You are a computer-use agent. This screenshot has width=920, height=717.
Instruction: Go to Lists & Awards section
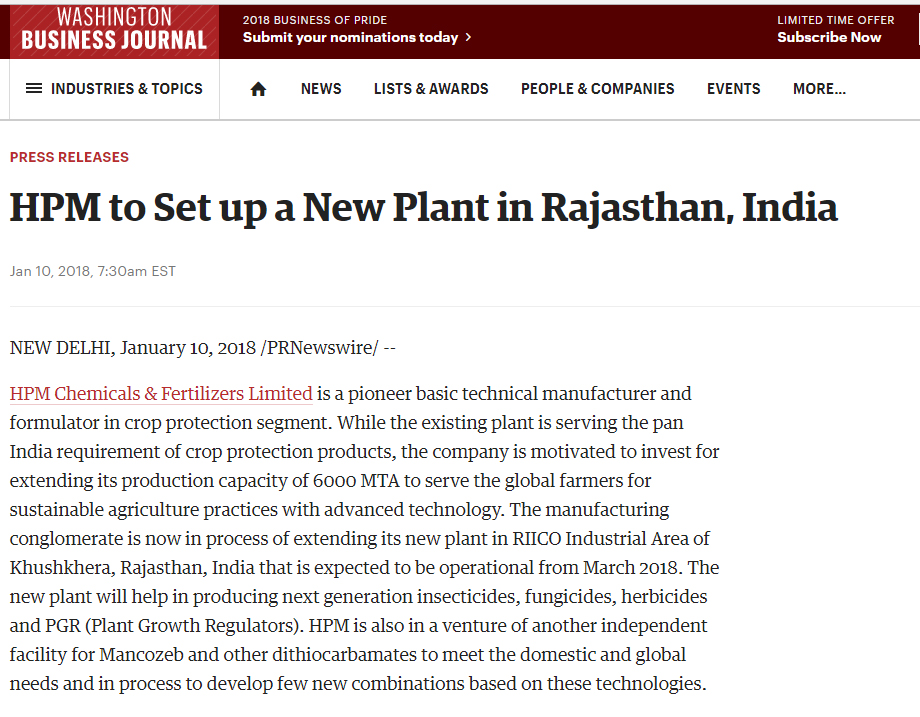pos(431,89)
